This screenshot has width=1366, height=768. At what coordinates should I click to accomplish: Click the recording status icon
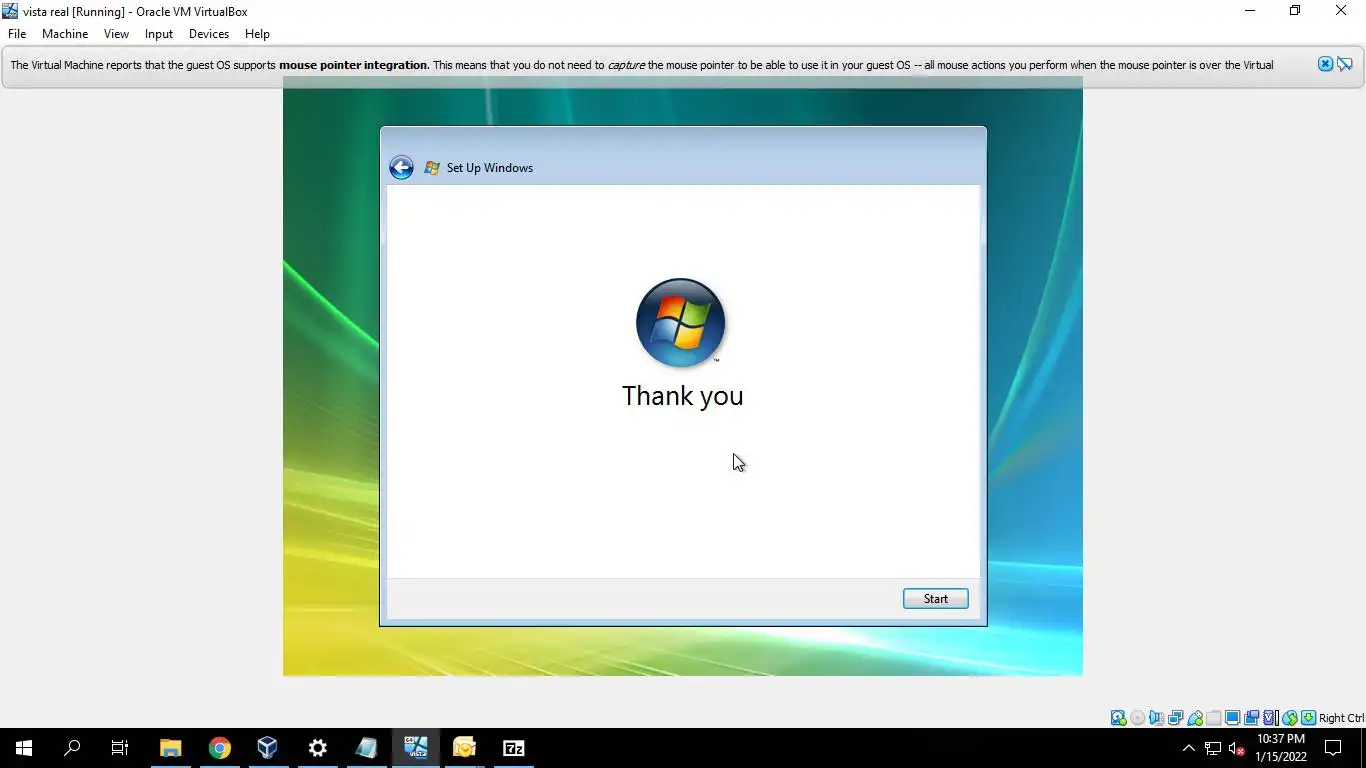[x=1252, y=718]
